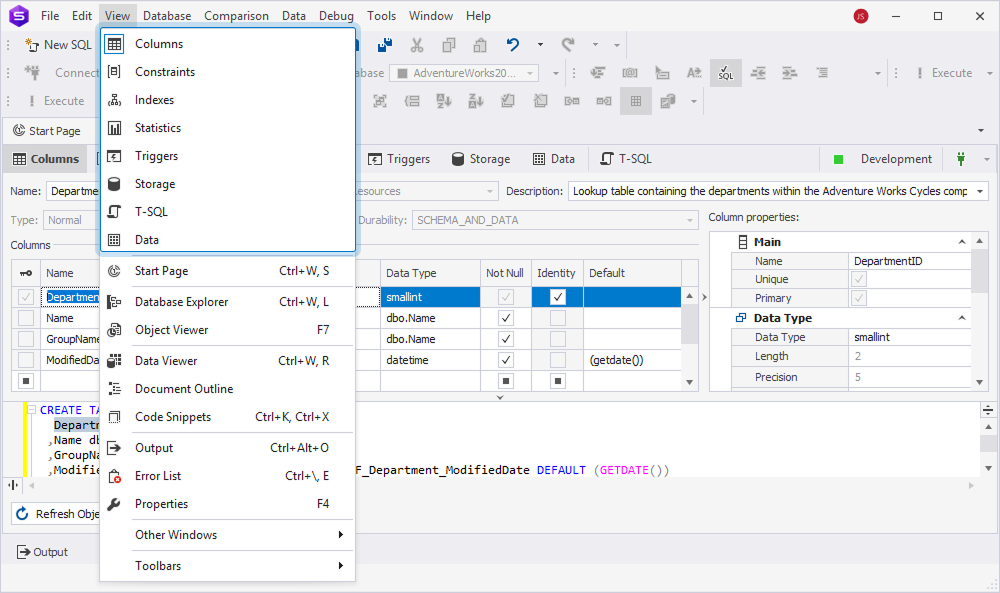
Task: Click the Error List menu entry
Action: pyautogui.click(x=228, y=476)
